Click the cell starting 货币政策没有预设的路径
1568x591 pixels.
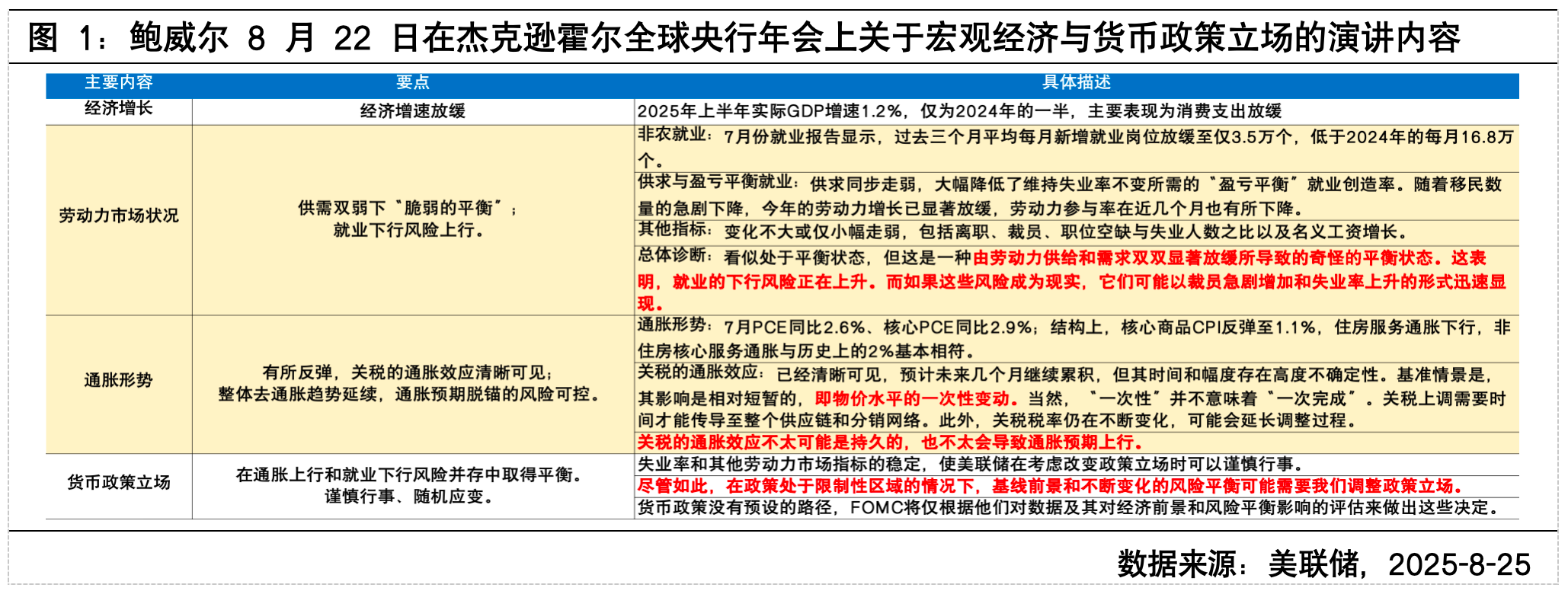click(1077, 508)
